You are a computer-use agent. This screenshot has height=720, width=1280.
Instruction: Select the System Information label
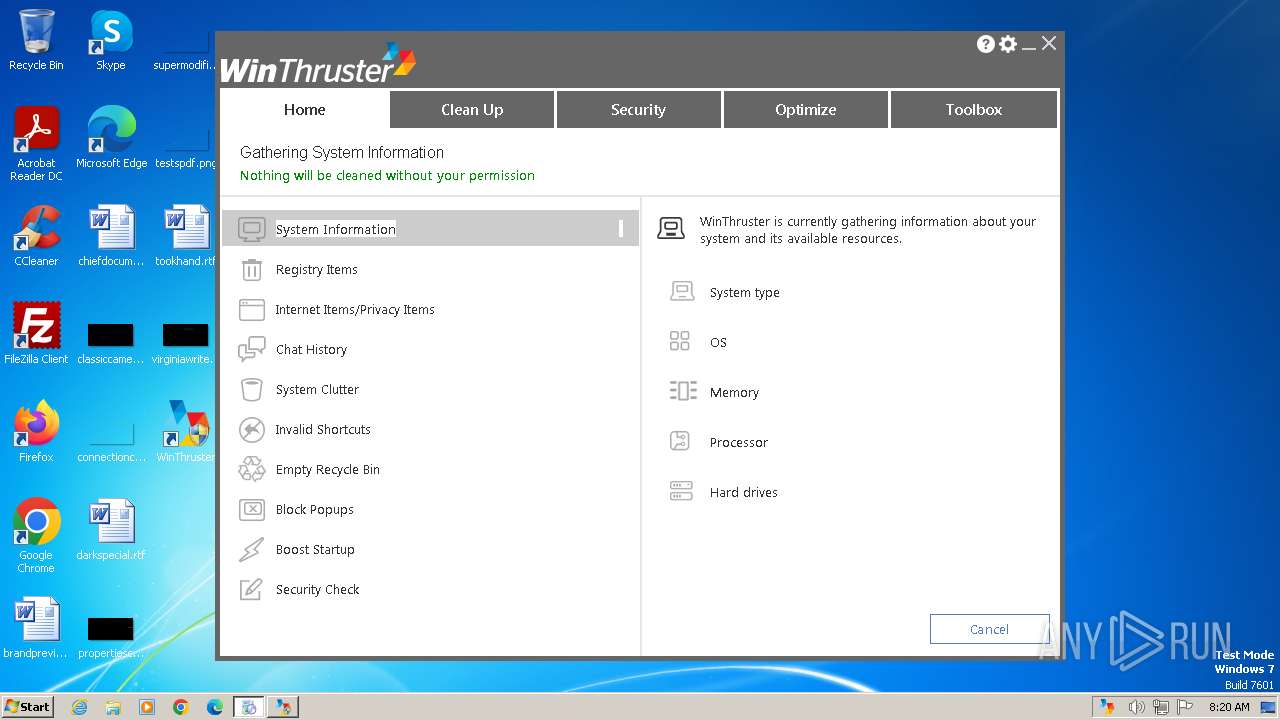[336, 229]
